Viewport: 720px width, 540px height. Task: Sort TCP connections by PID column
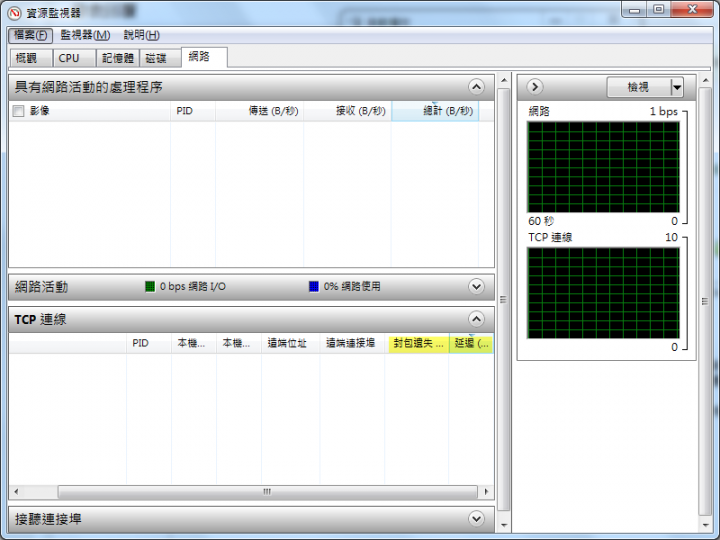[149, 343]
